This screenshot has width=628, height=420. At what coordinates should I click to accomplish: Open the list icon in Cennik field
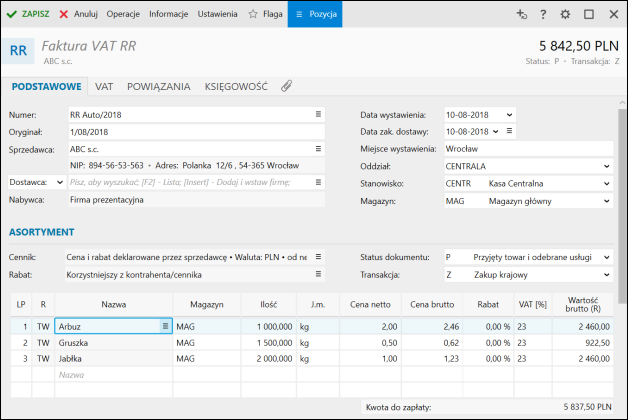click(x=319, y=257)
